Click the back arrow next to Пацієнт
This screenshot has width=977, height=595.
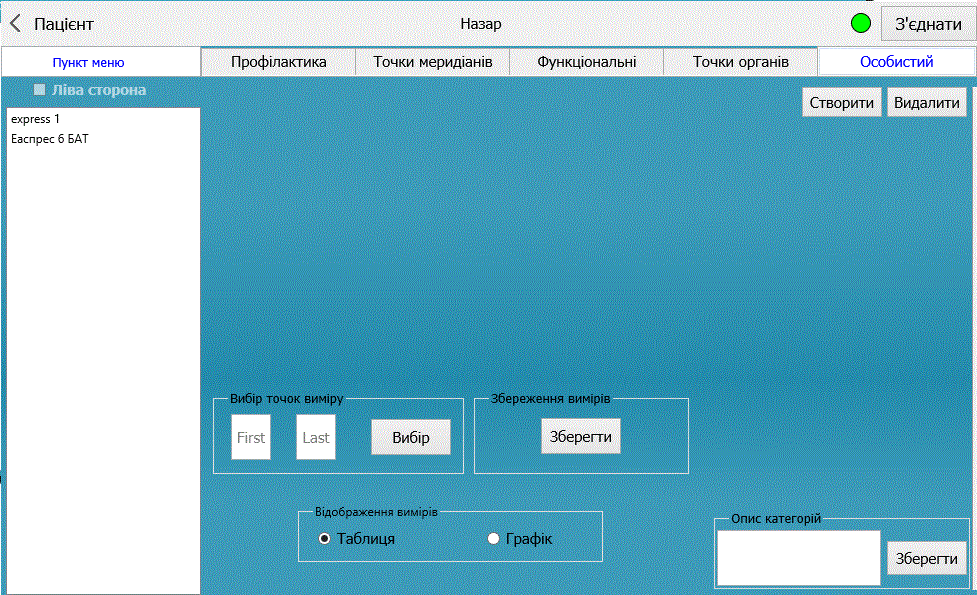click(x=15, y=24)
